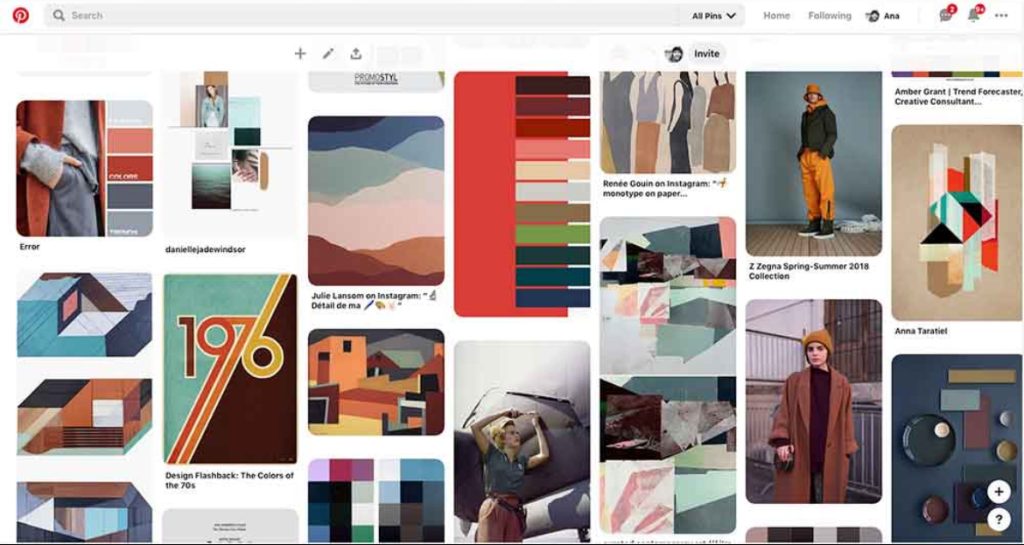Open the three-dots more options menu

point(1001,15)
